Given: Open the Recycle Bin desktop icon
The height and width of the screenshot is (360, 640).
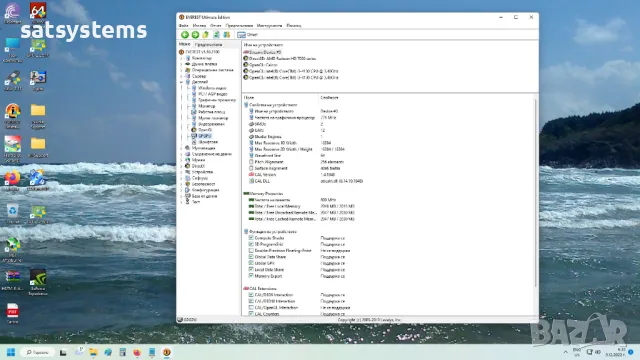Looking at the screenshot, I should point(12,213).
